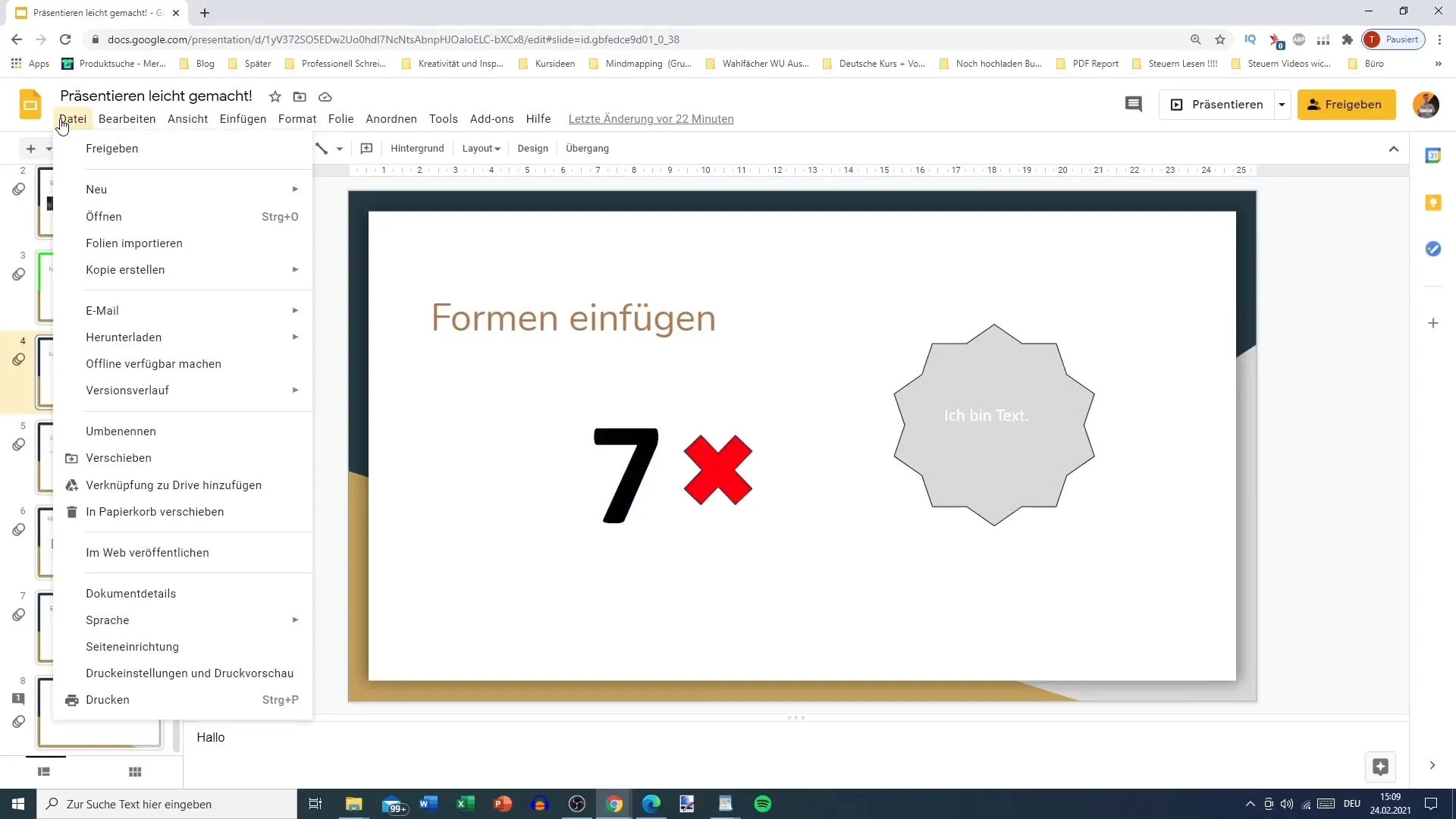The image size is (1456, 819).
Task: Toggle filmstrip view button
Action: pyautogui.click(x=44, y=772)
